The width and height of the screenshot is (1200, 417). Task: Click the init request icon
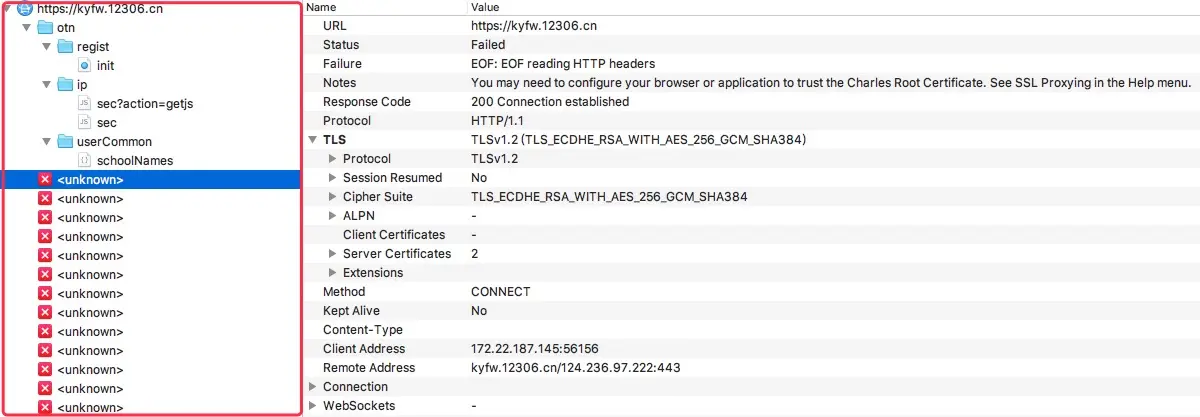[x=84, y=66]
